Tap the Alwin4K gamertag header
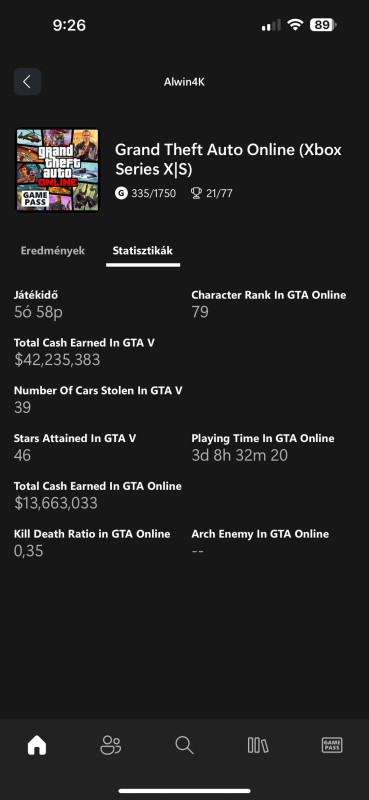The height and width of the screenshot is (800, 369). (x=184, y=82)
